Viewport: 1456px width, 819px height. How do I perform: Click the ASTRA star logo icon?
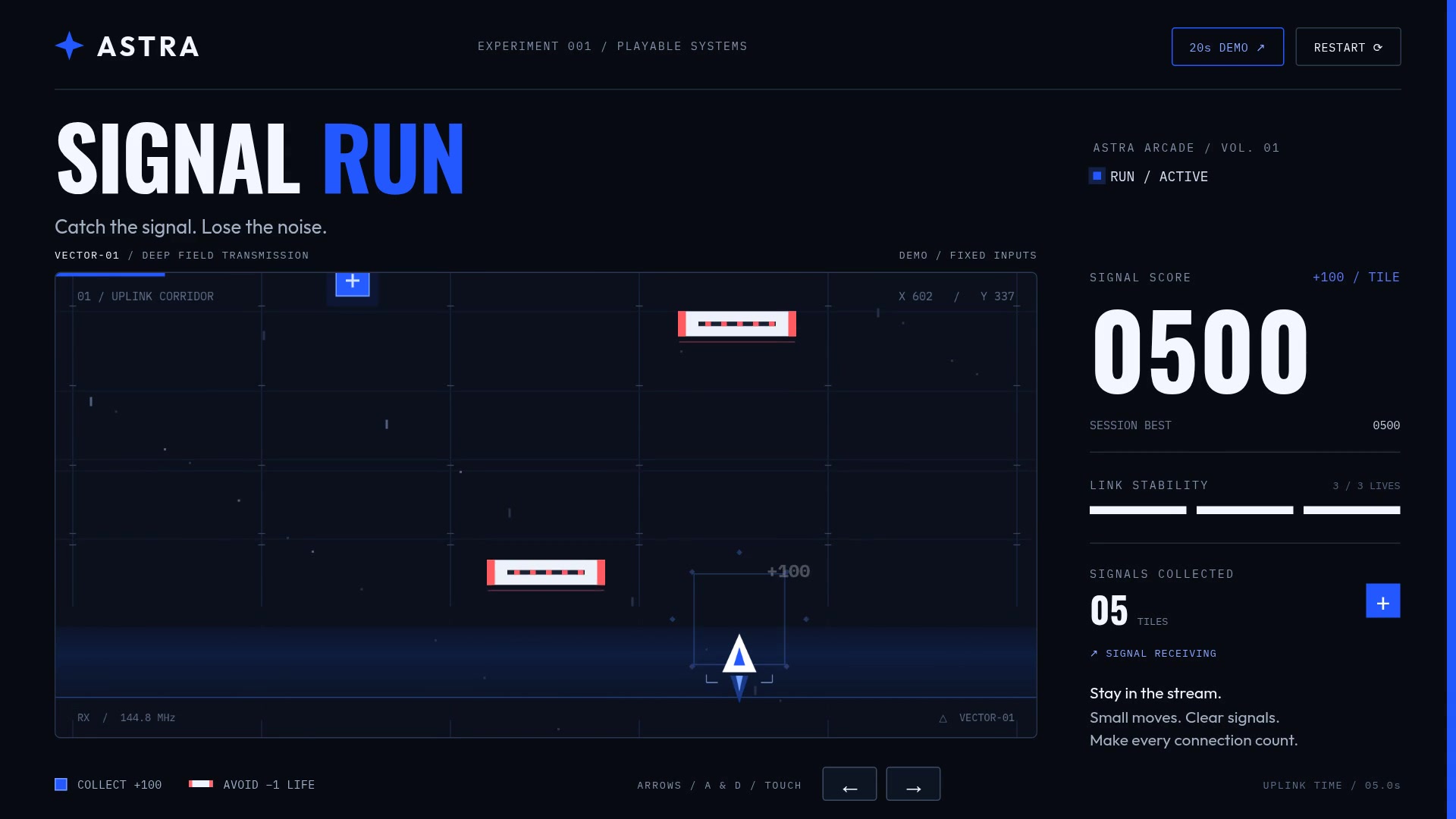pyautogui.click(x=69, y=46)
